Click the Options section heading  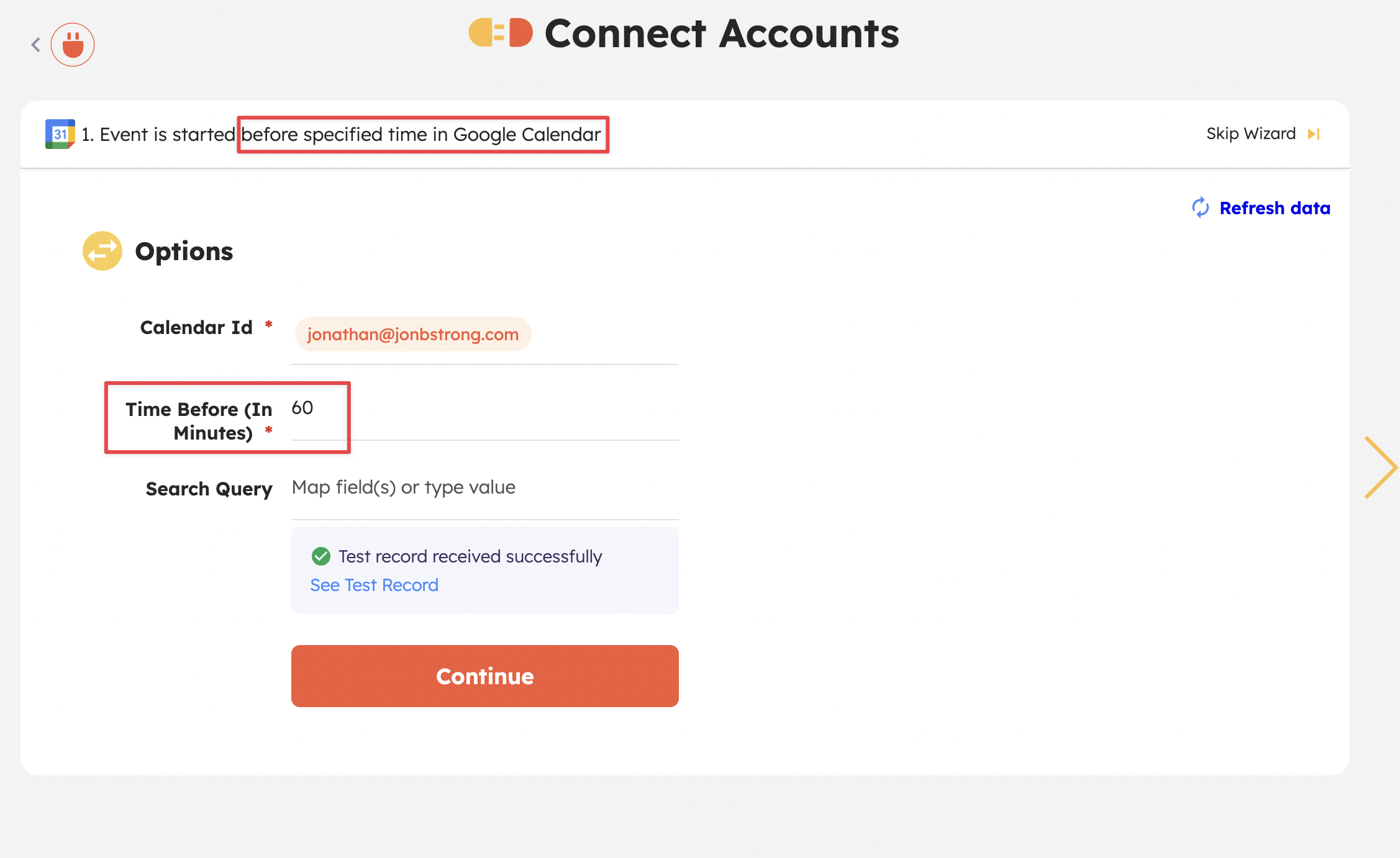(x=184, y=251)
